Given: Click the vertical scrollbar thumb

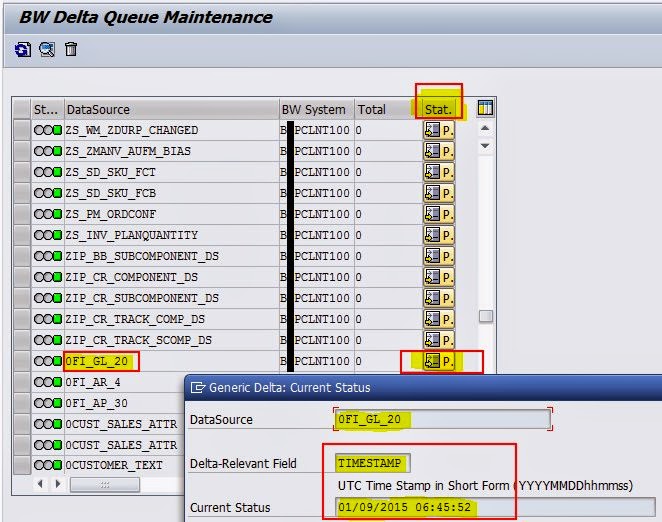Looking at the screenshot, I should tap(486, 316).
